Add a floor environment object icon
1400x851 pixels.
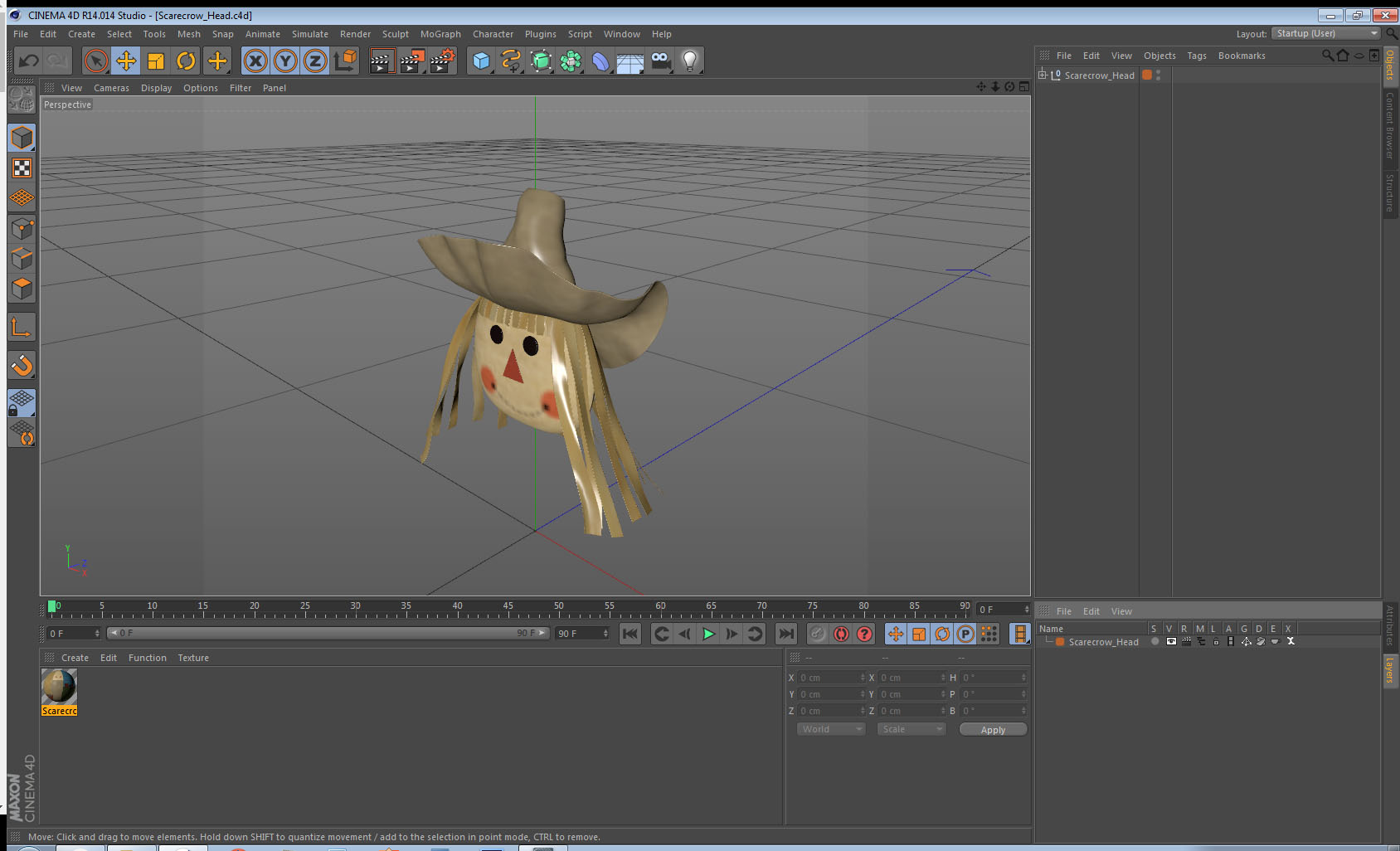point(630,61)
